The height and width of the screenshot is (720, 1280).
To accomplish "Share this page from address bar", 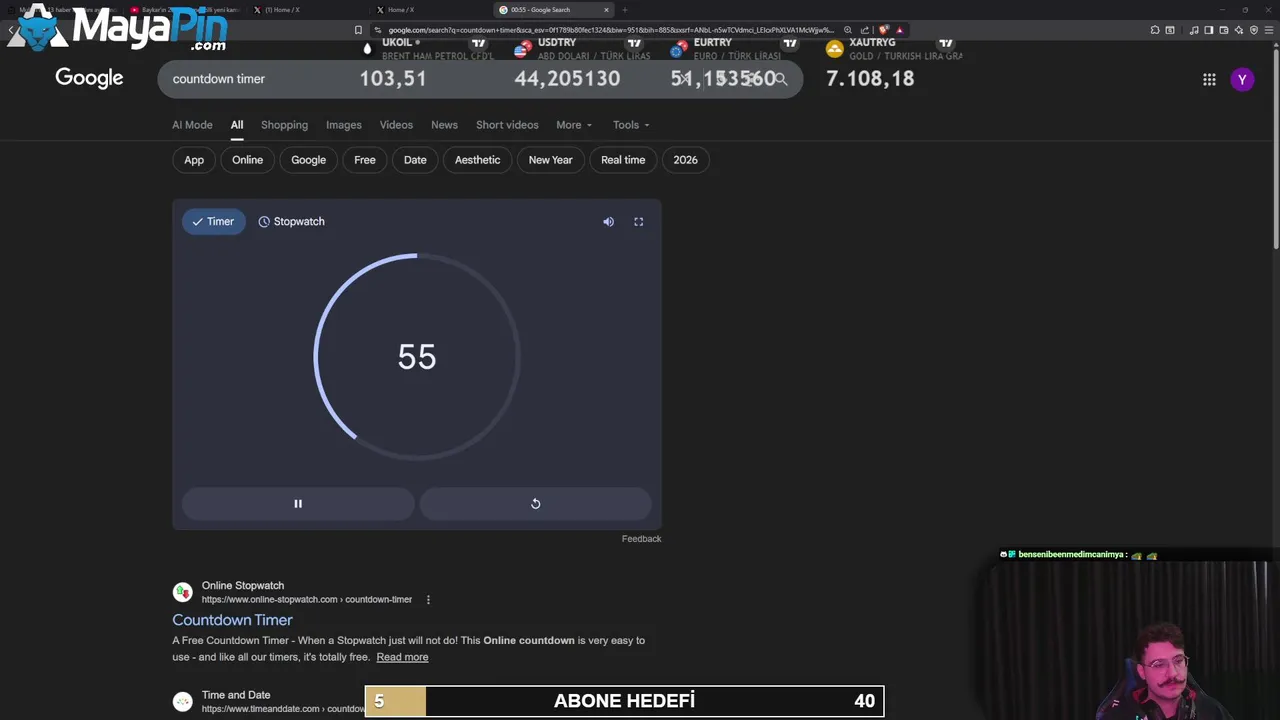I will [x=865, y=30].
